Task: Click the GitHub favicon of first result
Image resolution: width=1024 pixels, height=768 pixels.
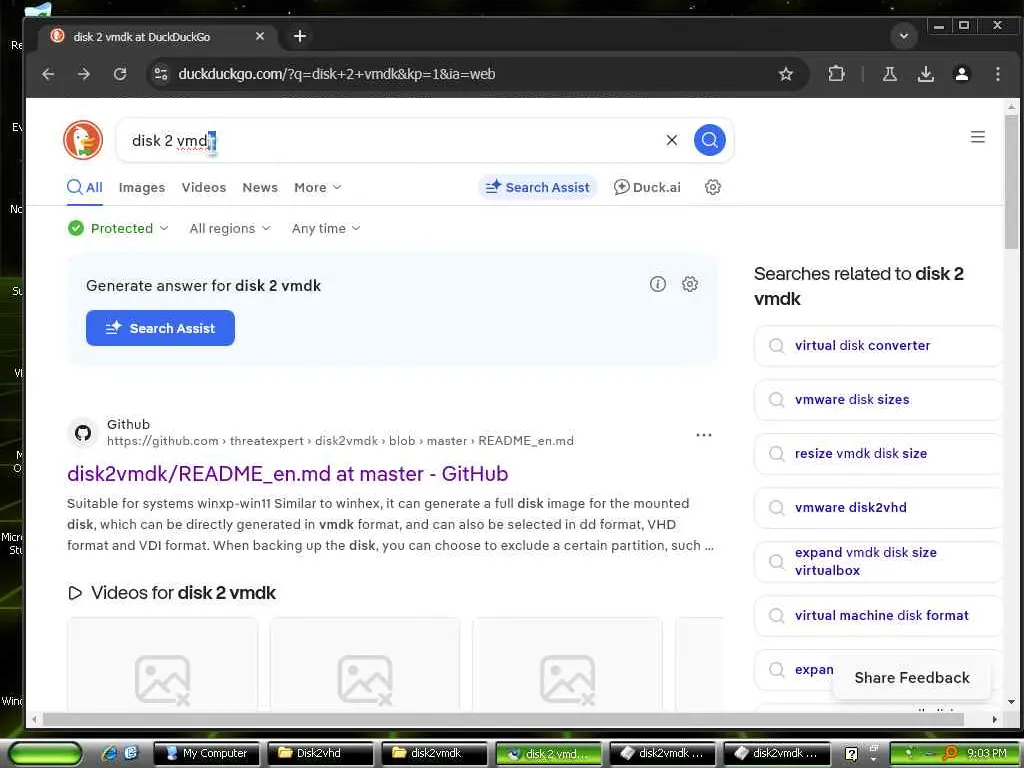Action: click(83, 432)
